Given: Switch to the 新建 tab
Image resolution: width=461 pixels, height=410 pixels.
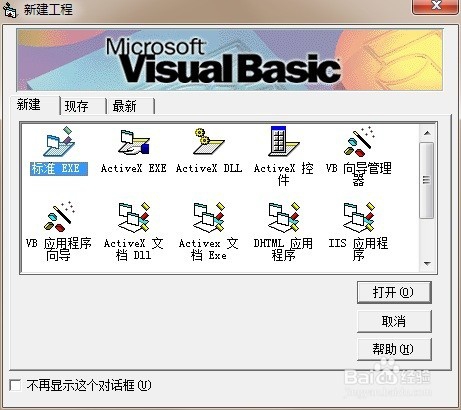Looking at the screenshot, I should point(35,105).
